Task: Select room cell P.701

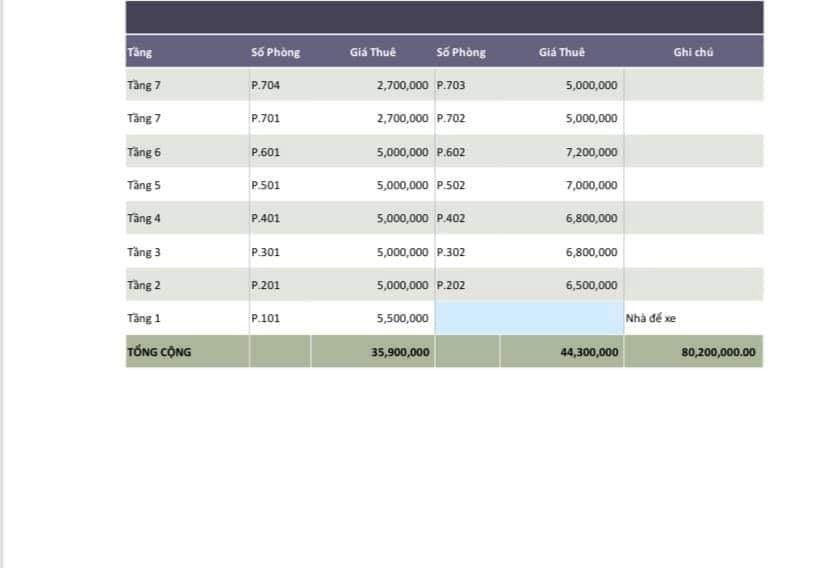Action: [x=265, y=119]
